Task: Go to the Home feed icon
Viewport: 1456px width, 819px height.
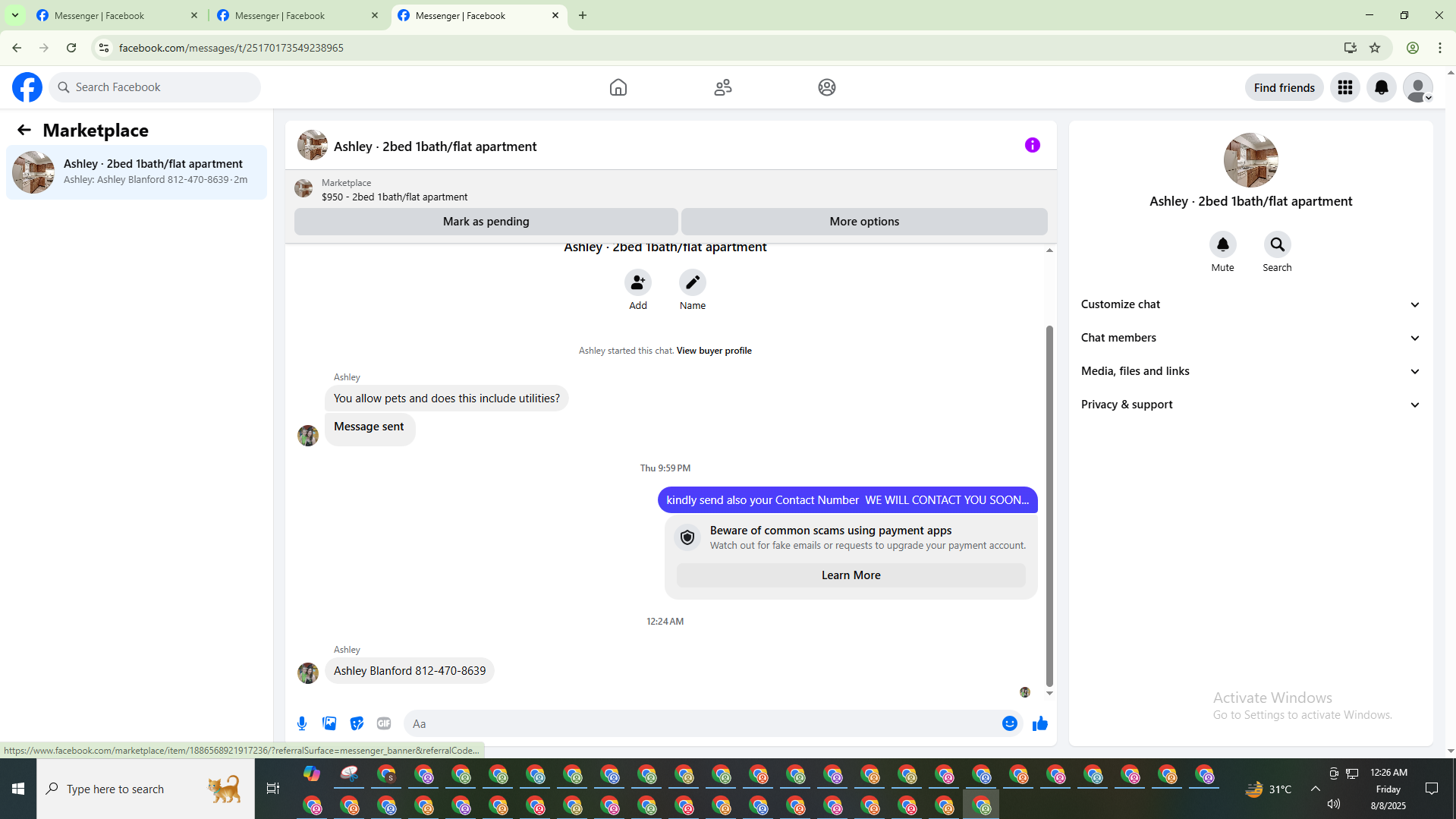Action: (618, 87)
